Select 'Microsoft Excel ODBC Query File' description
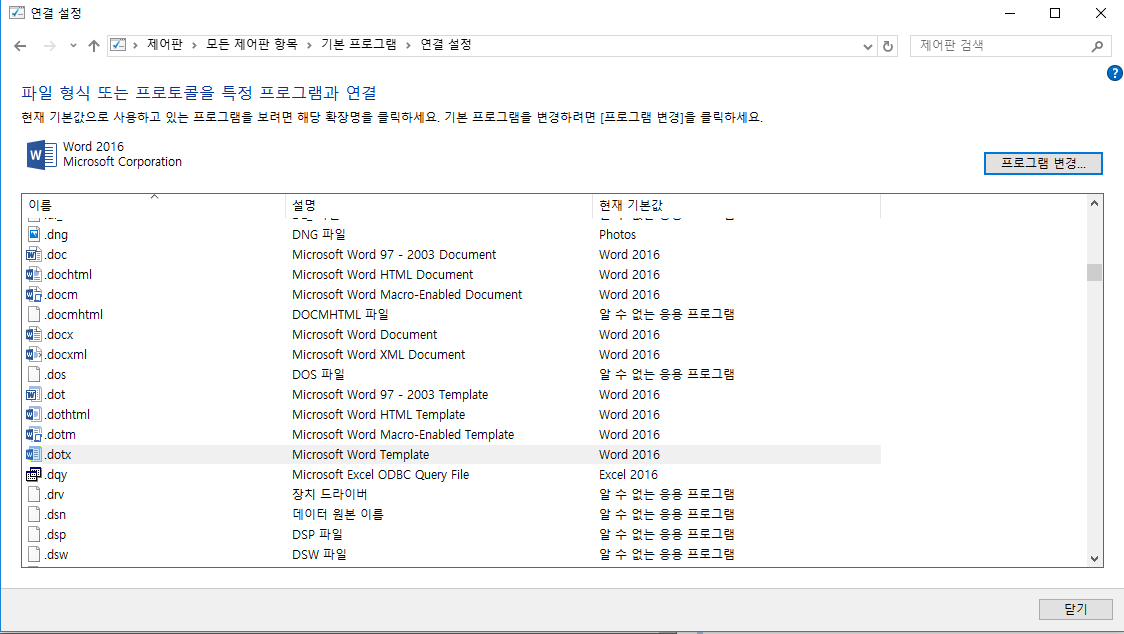The height and width of the screenshot is (634, 1124). coord(380,475)
